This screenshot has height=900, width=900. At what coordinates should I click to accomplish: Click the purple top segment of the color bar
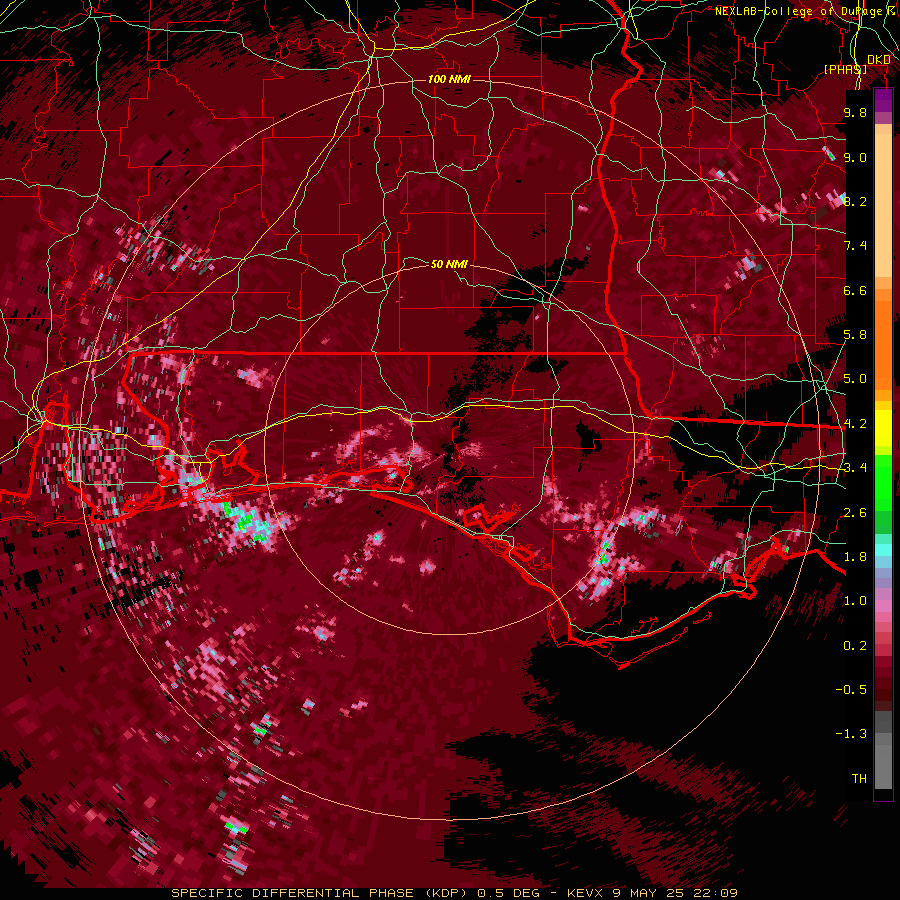pyautogui.click(x=883, y=100)
